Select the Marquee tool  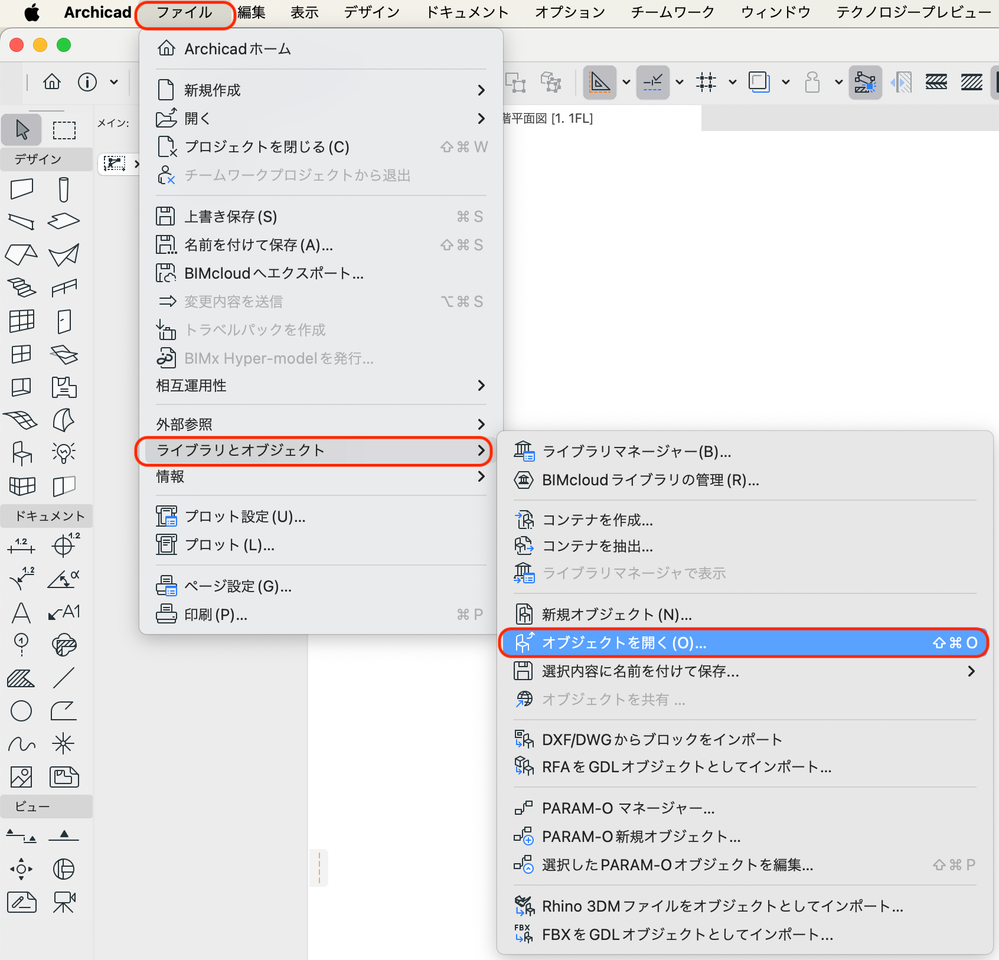click(x=64, y=130)
